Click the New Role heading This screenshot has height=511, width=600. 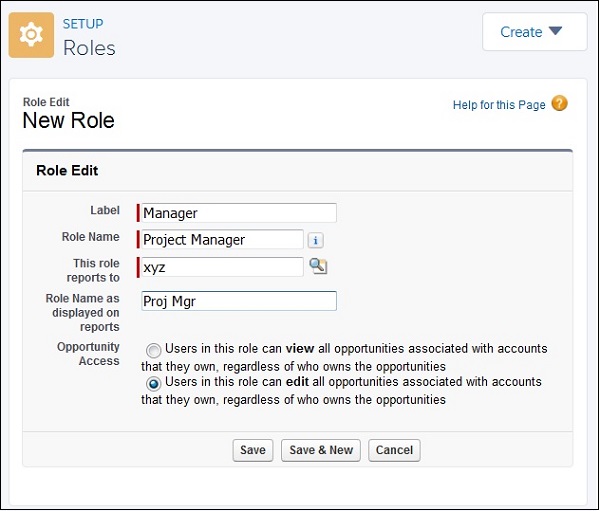(68, 121)
